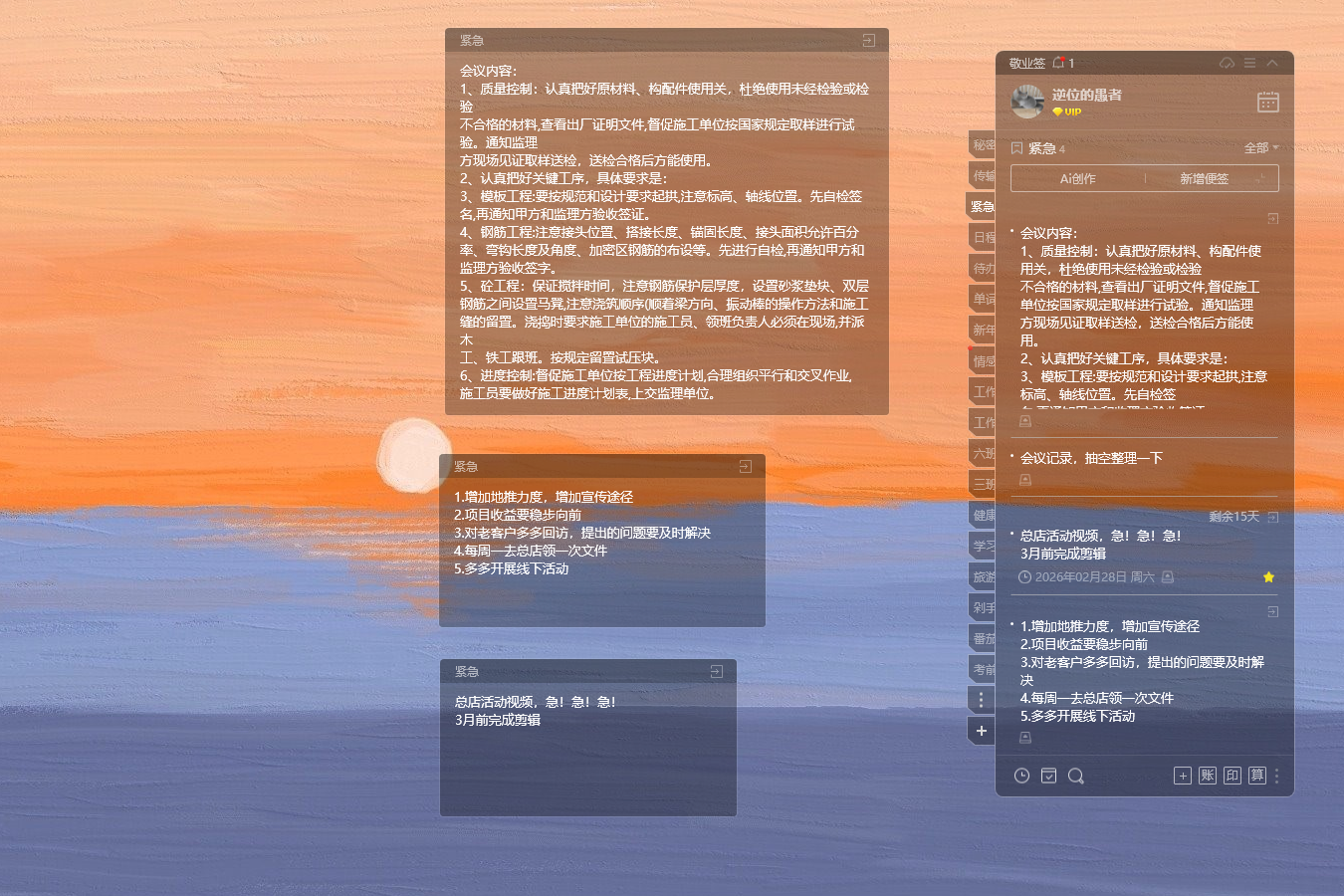
Task: Switch to the 健康 category tab
Action: click(x=982, y=515)
